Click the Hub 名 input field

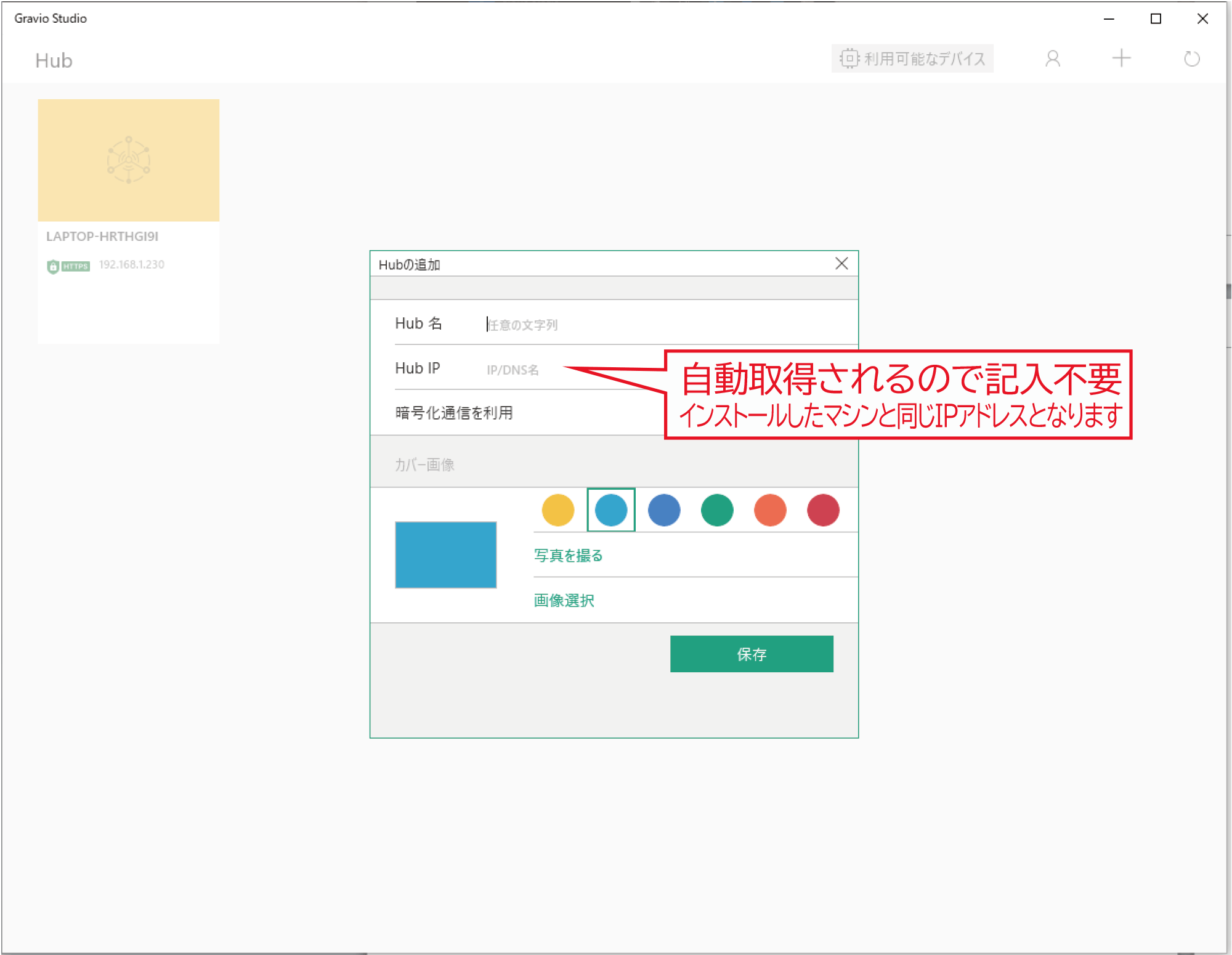point(668,324)
